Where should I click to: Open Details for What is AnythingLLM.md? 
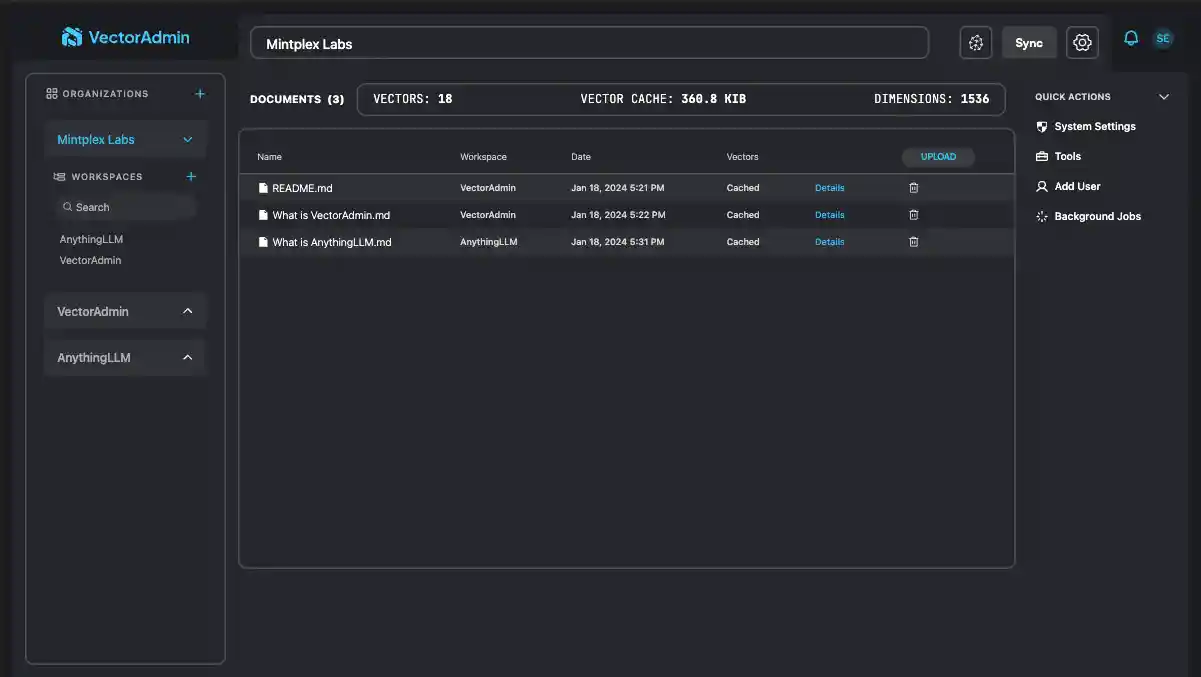pos(829,241)
